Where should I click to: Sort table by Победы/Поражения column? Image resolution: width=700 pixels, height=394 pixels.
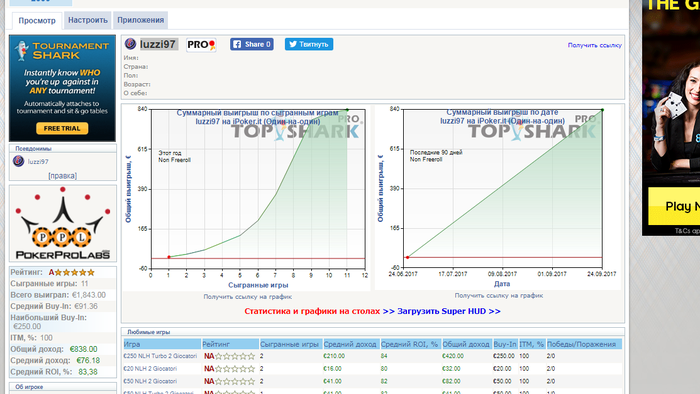click(584, 344)
